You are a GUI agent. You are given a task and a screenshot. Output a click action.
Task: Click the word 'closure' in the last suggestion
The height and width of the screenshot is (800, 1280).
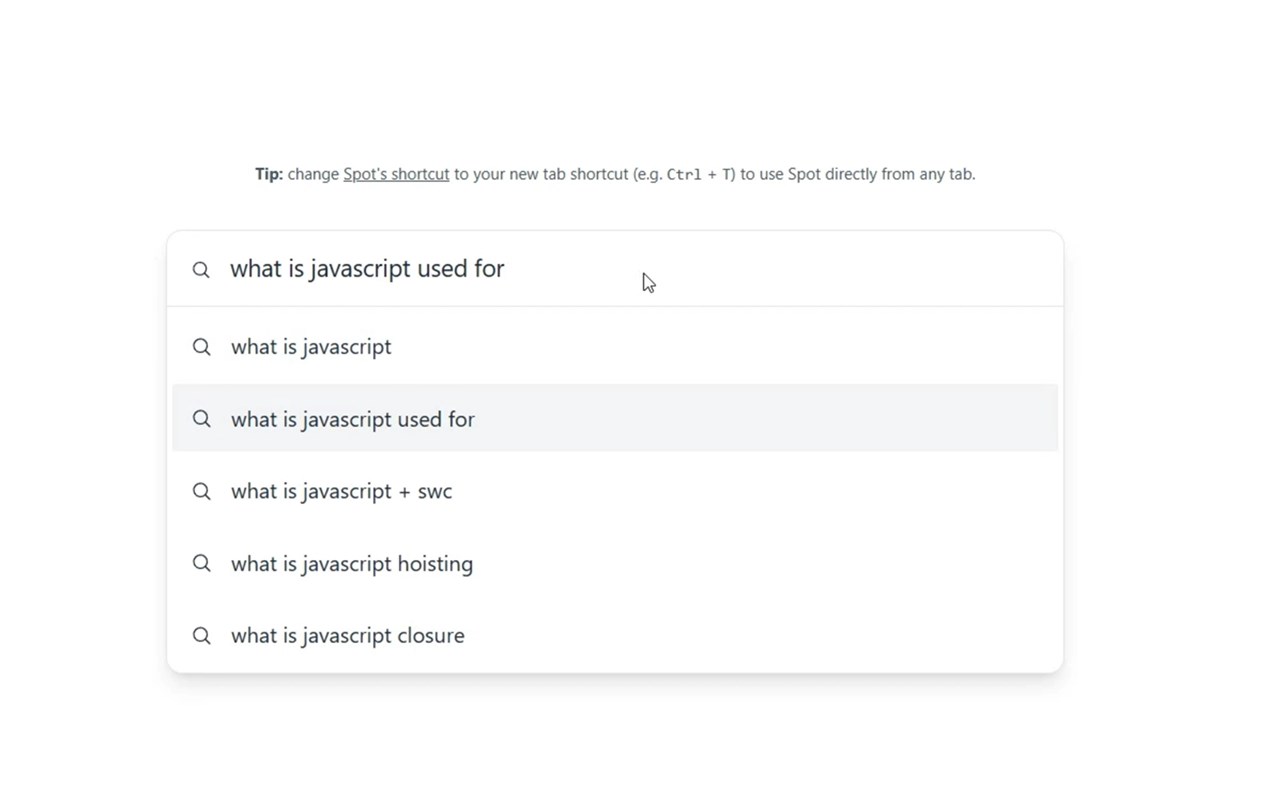tap(431, 635)
